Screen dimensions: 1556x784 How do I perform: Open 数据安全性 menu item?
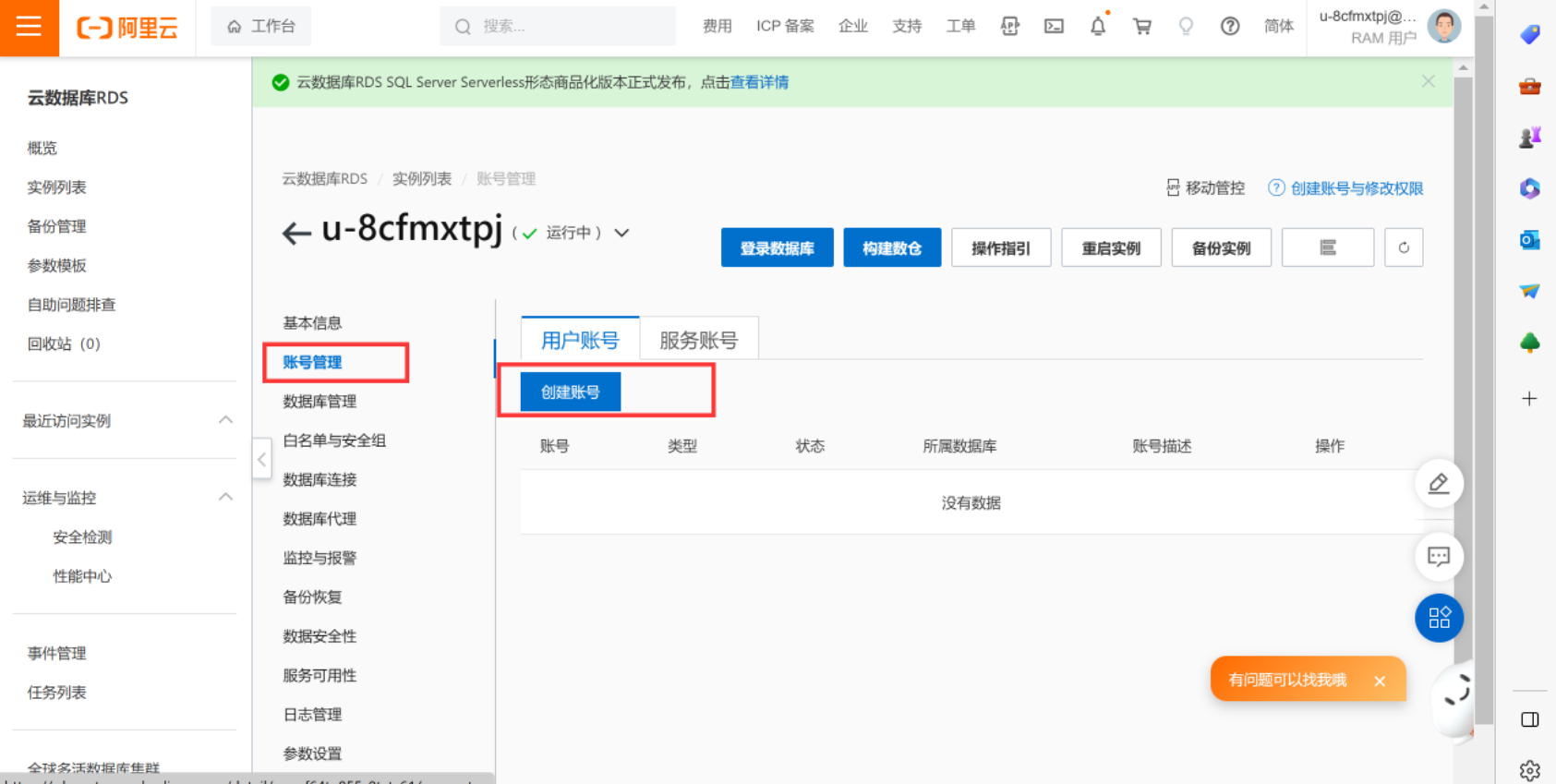pyautogui.click(x=320, y=636)
